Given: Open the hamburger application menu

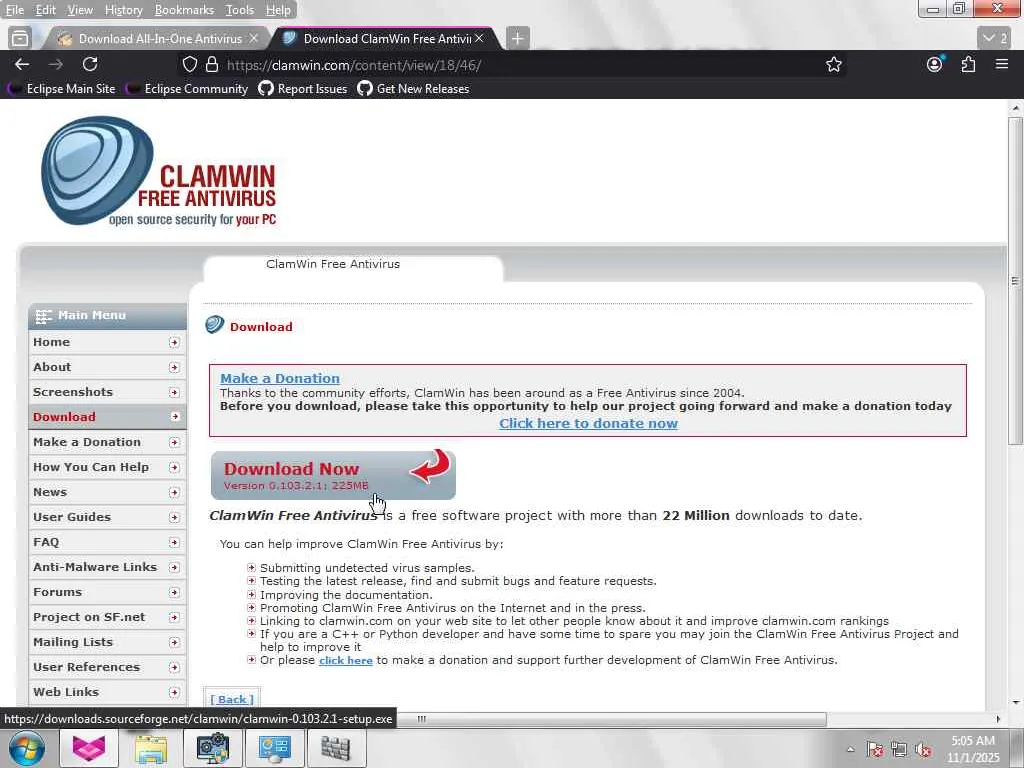Looking at the screenshot, I should (x=1002, y=64).
